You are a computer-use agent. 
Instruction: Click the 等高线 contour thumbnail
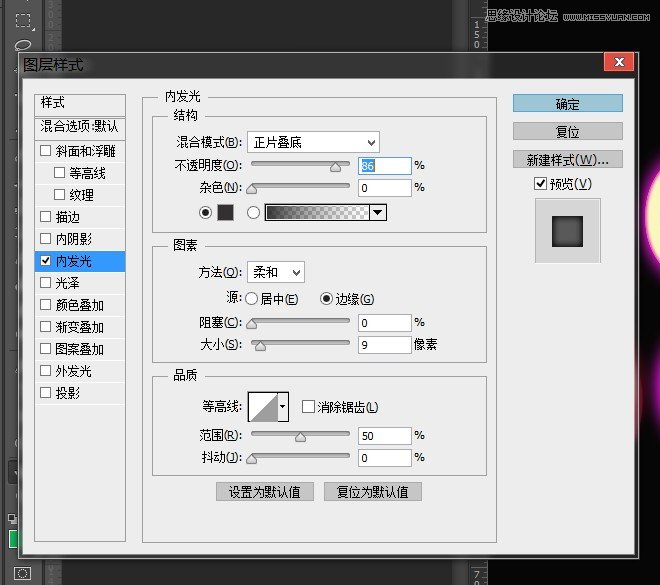click(263, 407)
